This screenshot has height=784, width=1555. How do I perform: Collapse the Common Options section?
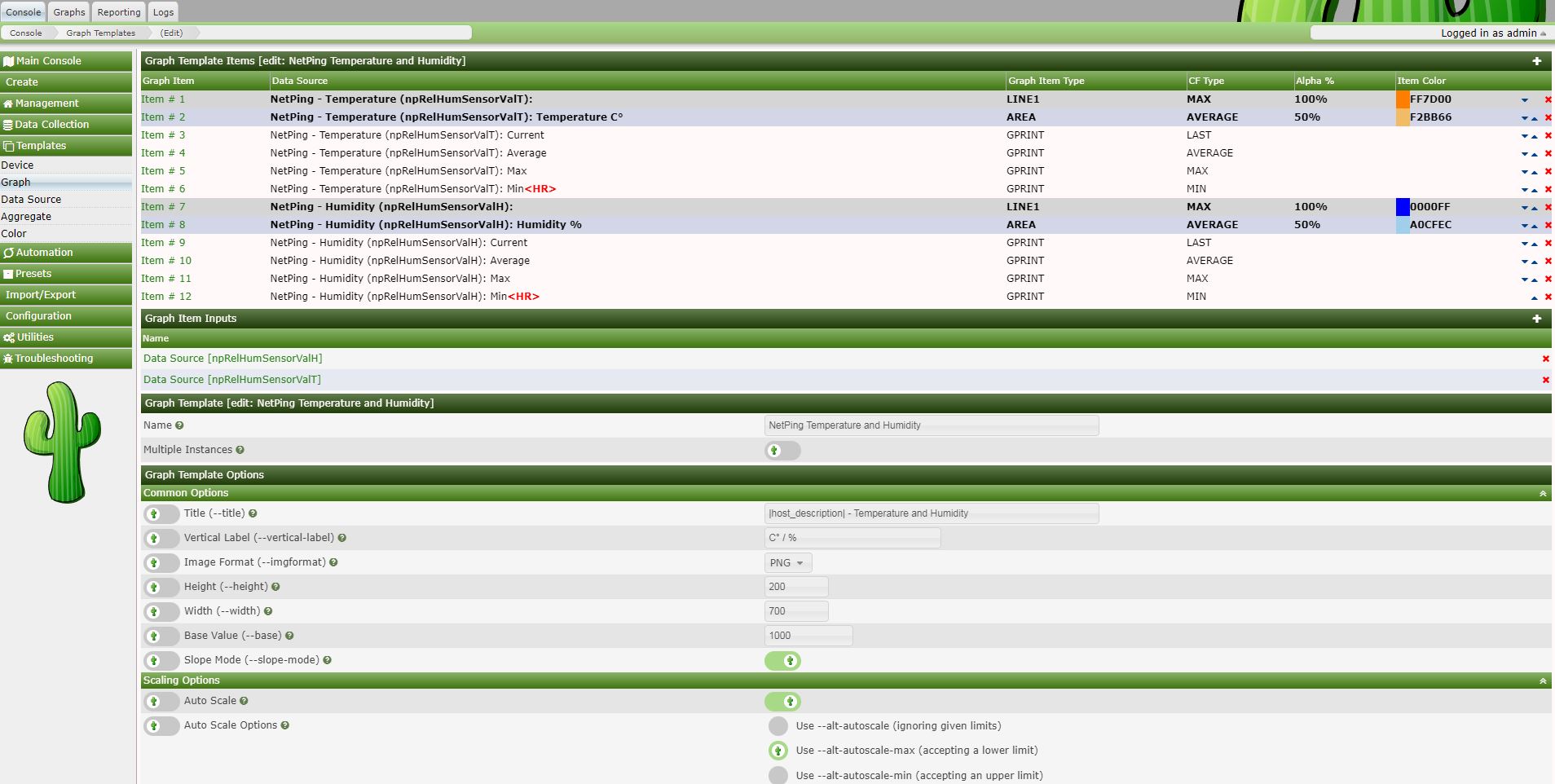tap(1542, 494)
